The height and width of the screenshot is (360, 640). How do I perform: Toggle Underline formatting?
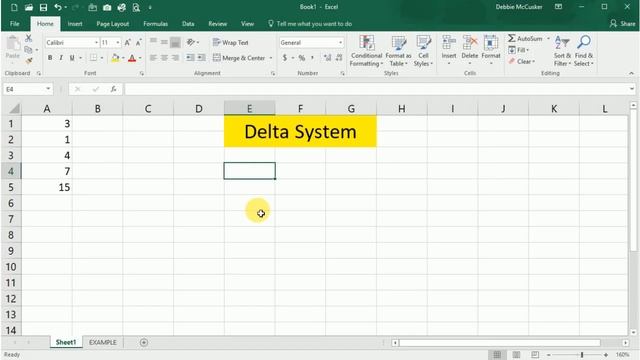pos(72,58)
